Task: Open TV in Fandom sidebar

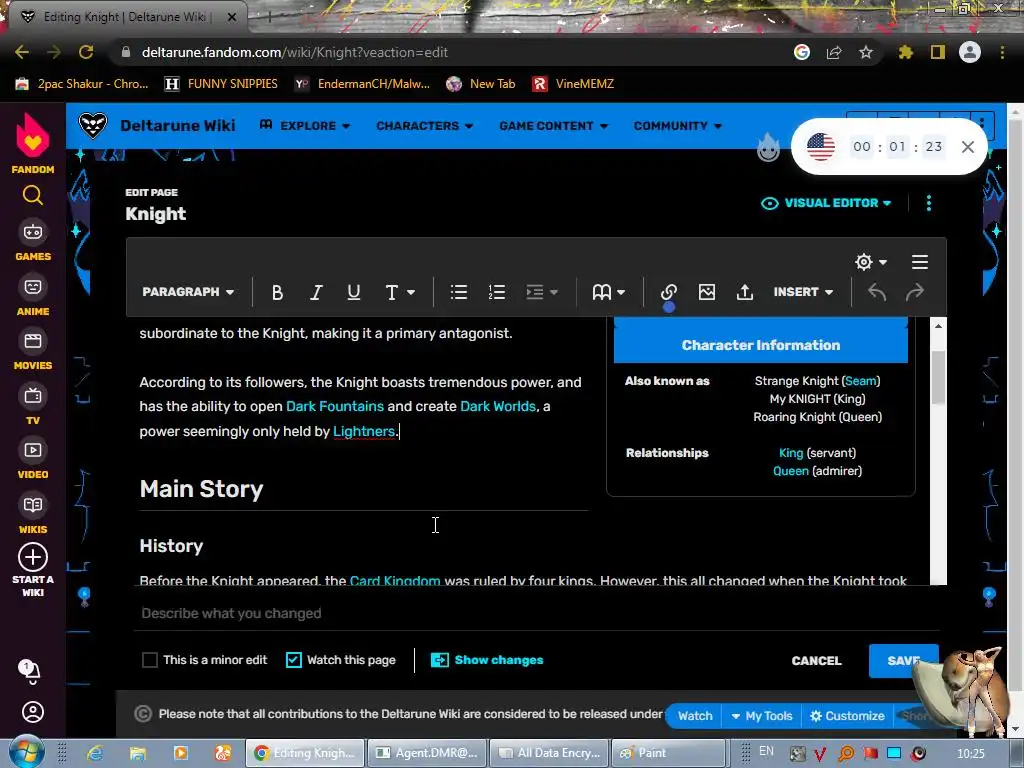Action: (33, 406)
